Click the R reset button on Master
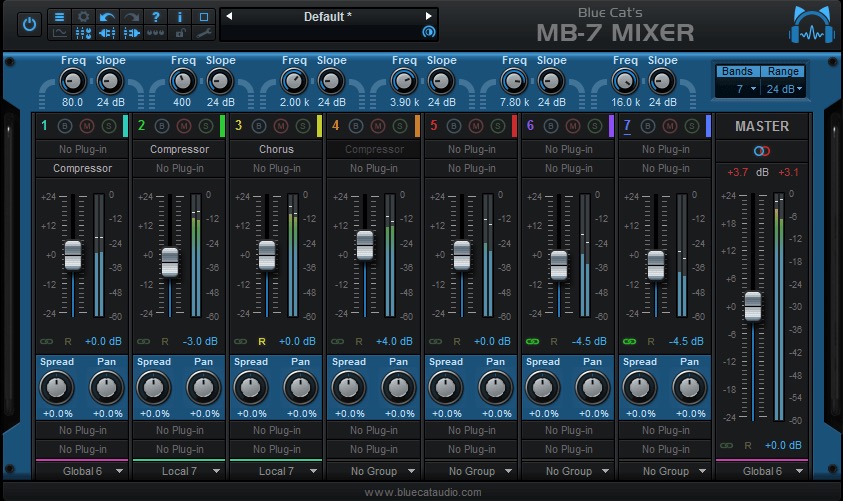This screenshot has height=501, width=843. pos(748,446)
